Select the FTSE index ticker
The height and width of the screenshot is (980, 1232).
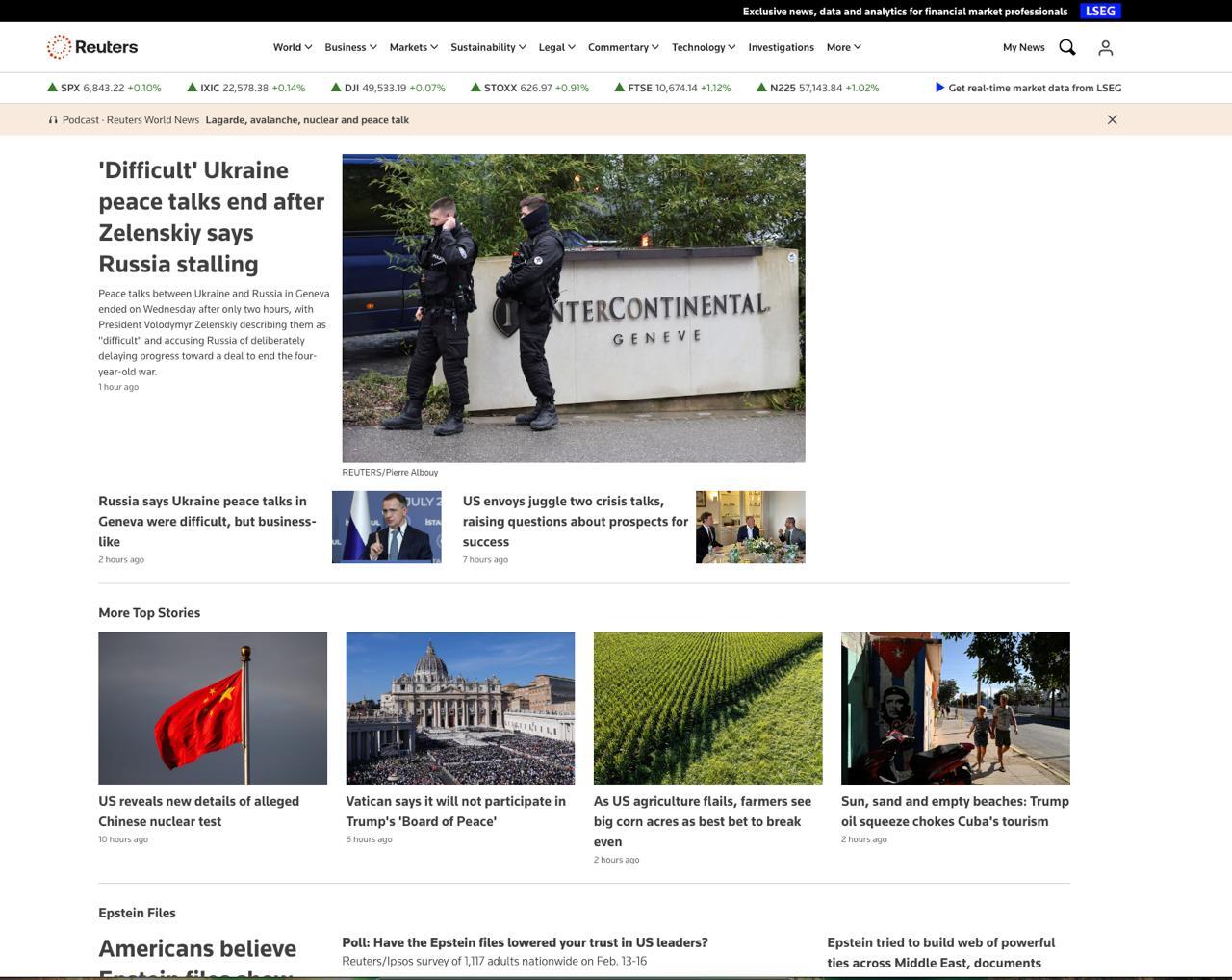(639, 88)
